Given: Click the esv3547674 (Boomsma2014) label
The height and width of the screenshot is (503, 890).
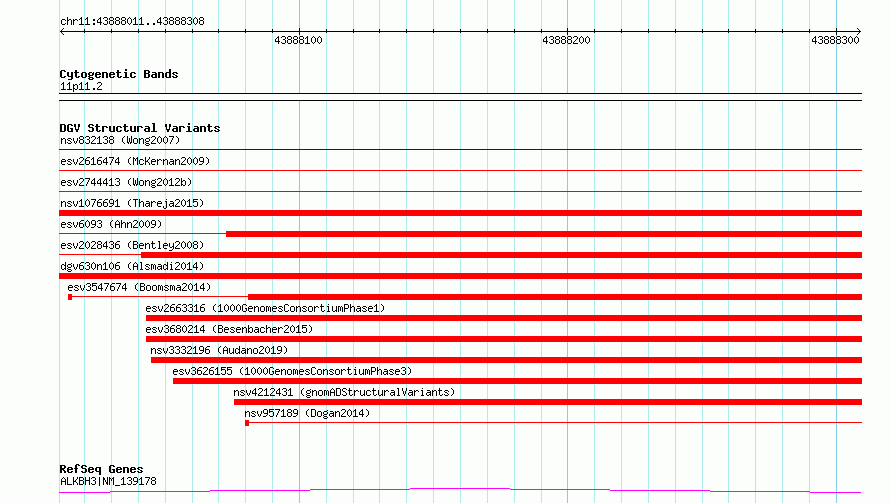Looking at the screenshot, I should 139,287.
